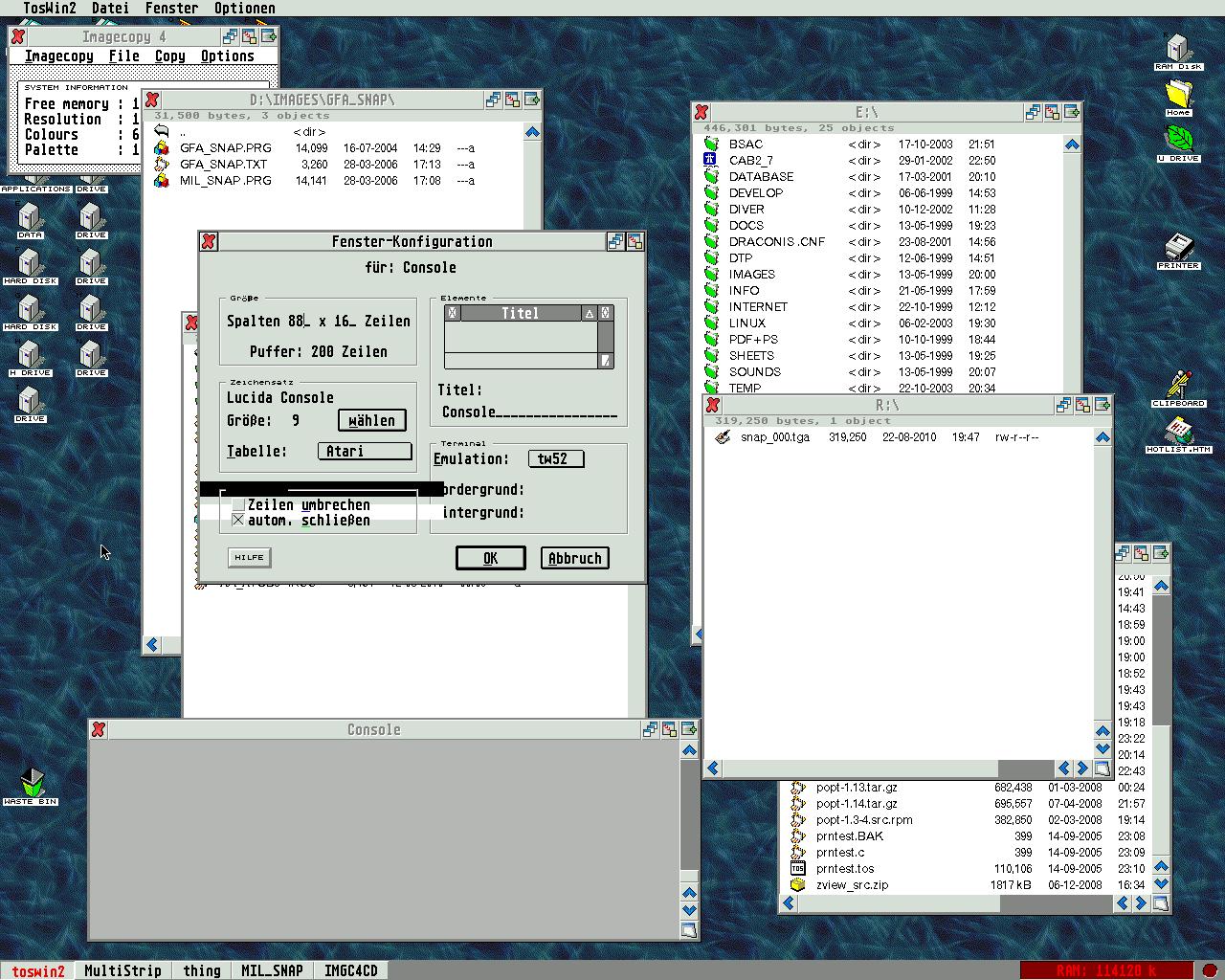Open the Fenster menu in menu bar
The width and height of the screenshot is (1225, 980).
tap(171, 8)
